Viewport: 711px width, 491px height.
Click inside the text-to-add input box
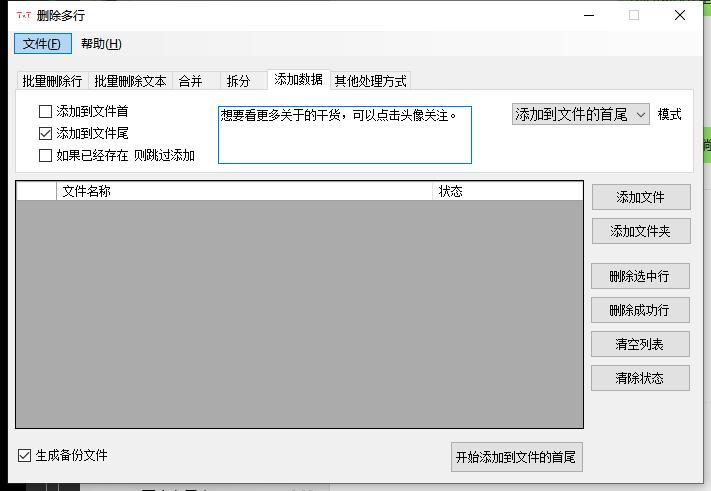pyautogui.click(x=344, y=140)
